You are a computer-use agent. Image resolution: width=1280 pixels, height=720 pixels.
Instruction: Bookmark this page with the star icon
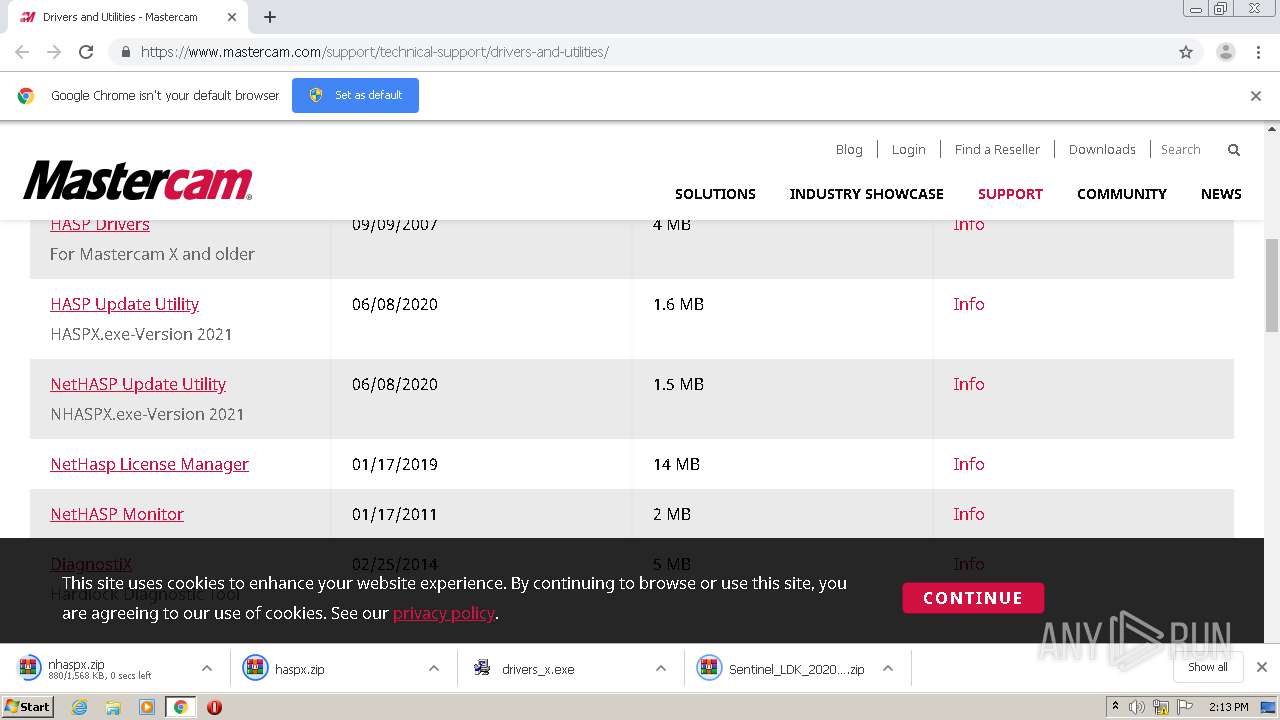click(1186, 52)
